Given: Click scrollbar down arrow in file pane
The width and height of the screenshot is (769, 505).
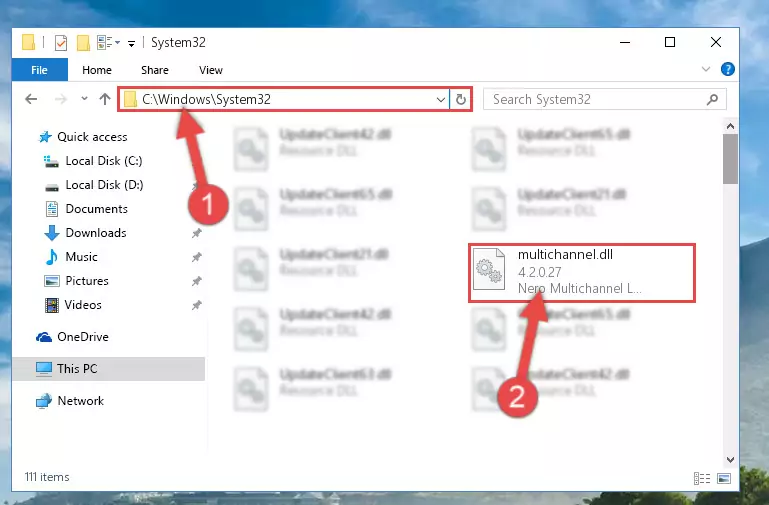Looking at the screenshot, I should [x=730, y=460].
